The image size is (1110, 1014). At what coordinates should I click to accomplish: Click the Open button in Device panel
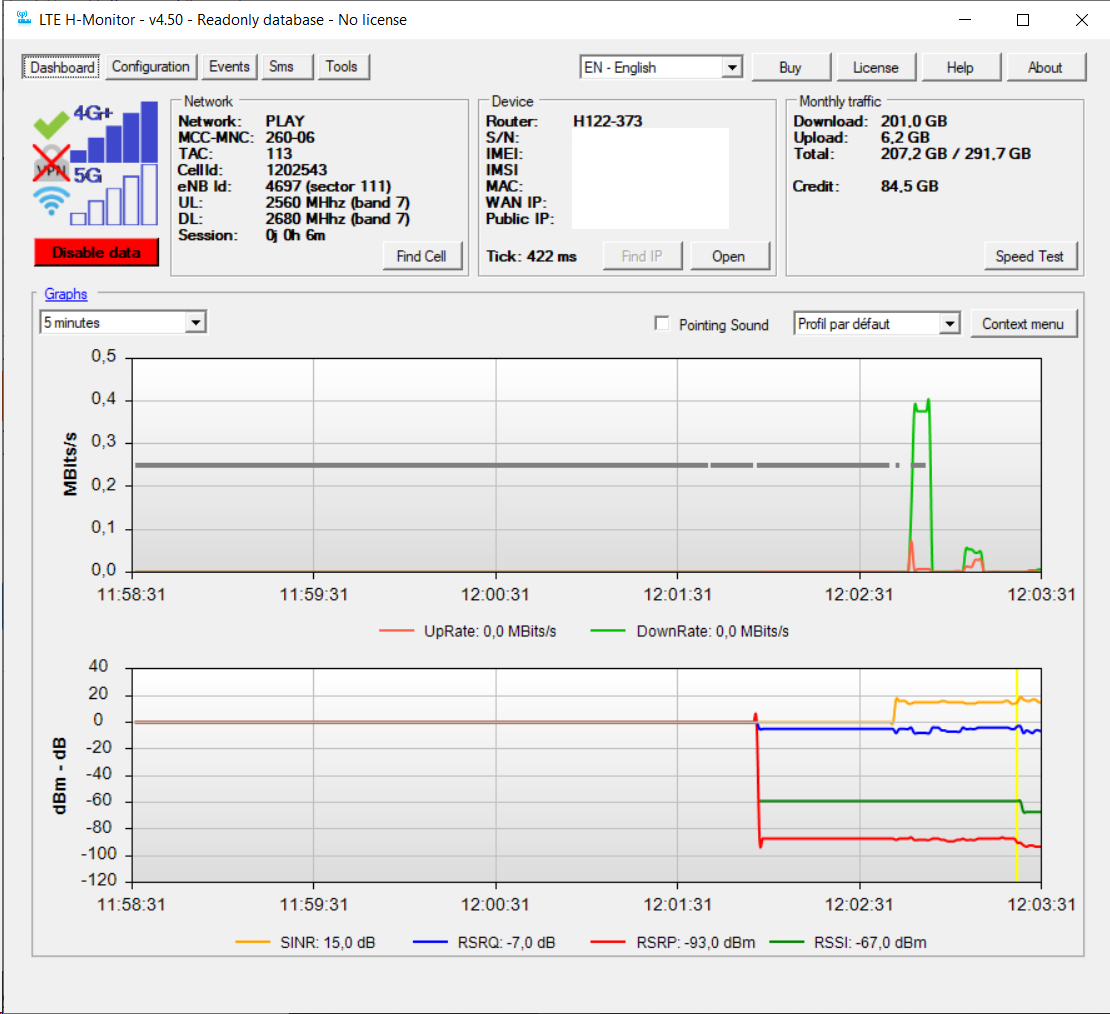pos(729,256)
